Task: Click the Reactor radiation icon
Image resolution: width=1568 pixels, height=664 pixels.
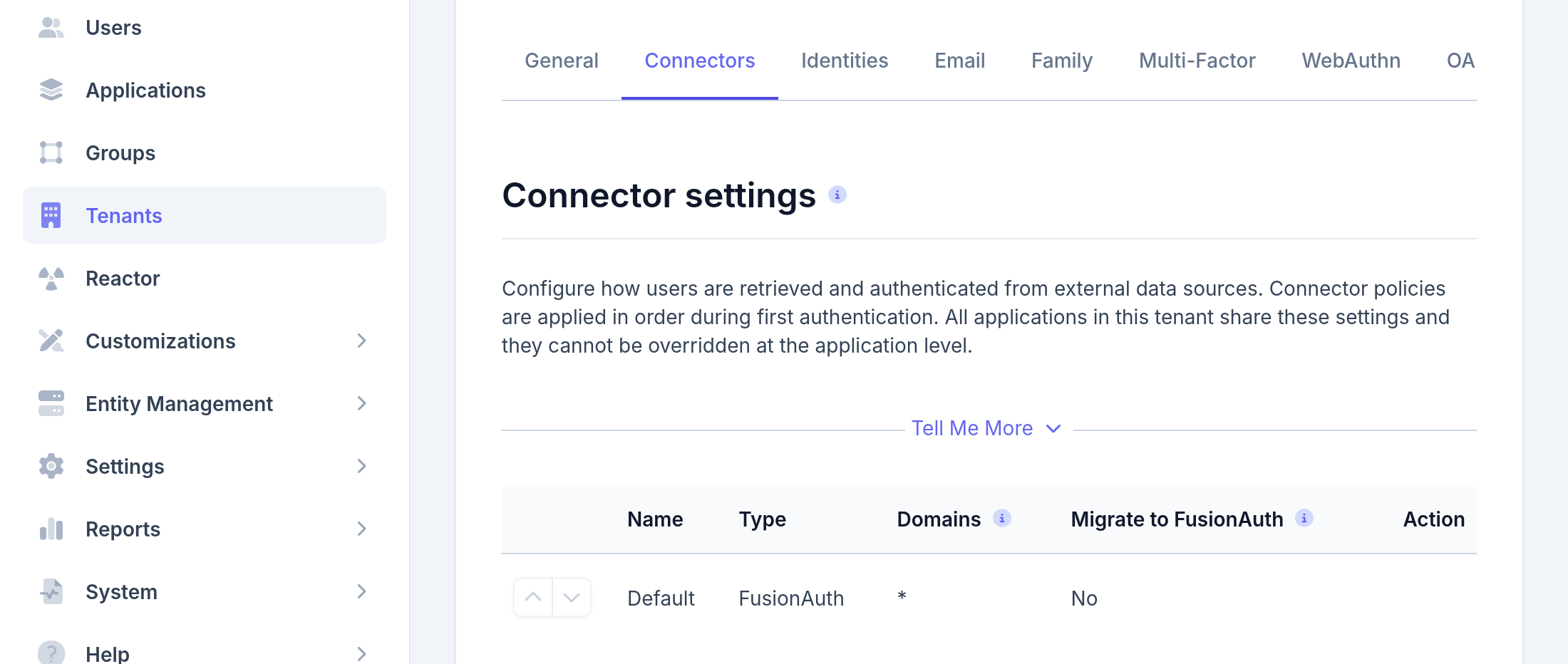Action: [51, 279]
